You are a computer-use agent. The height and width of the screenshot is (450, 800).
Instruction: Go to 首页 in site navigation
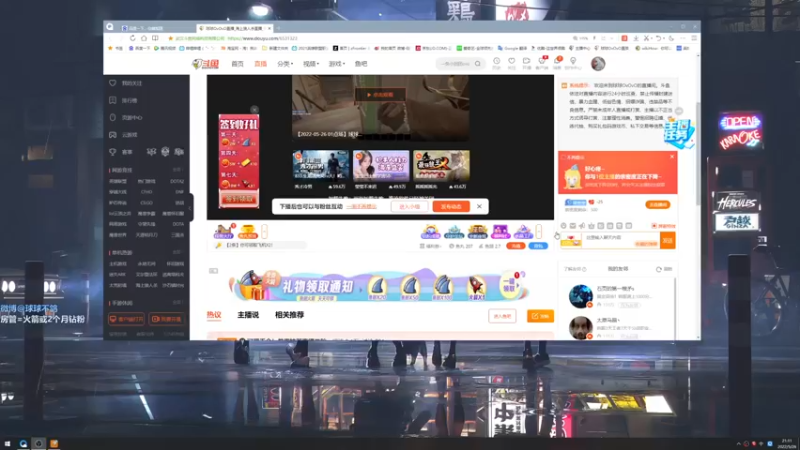point(237,64)
